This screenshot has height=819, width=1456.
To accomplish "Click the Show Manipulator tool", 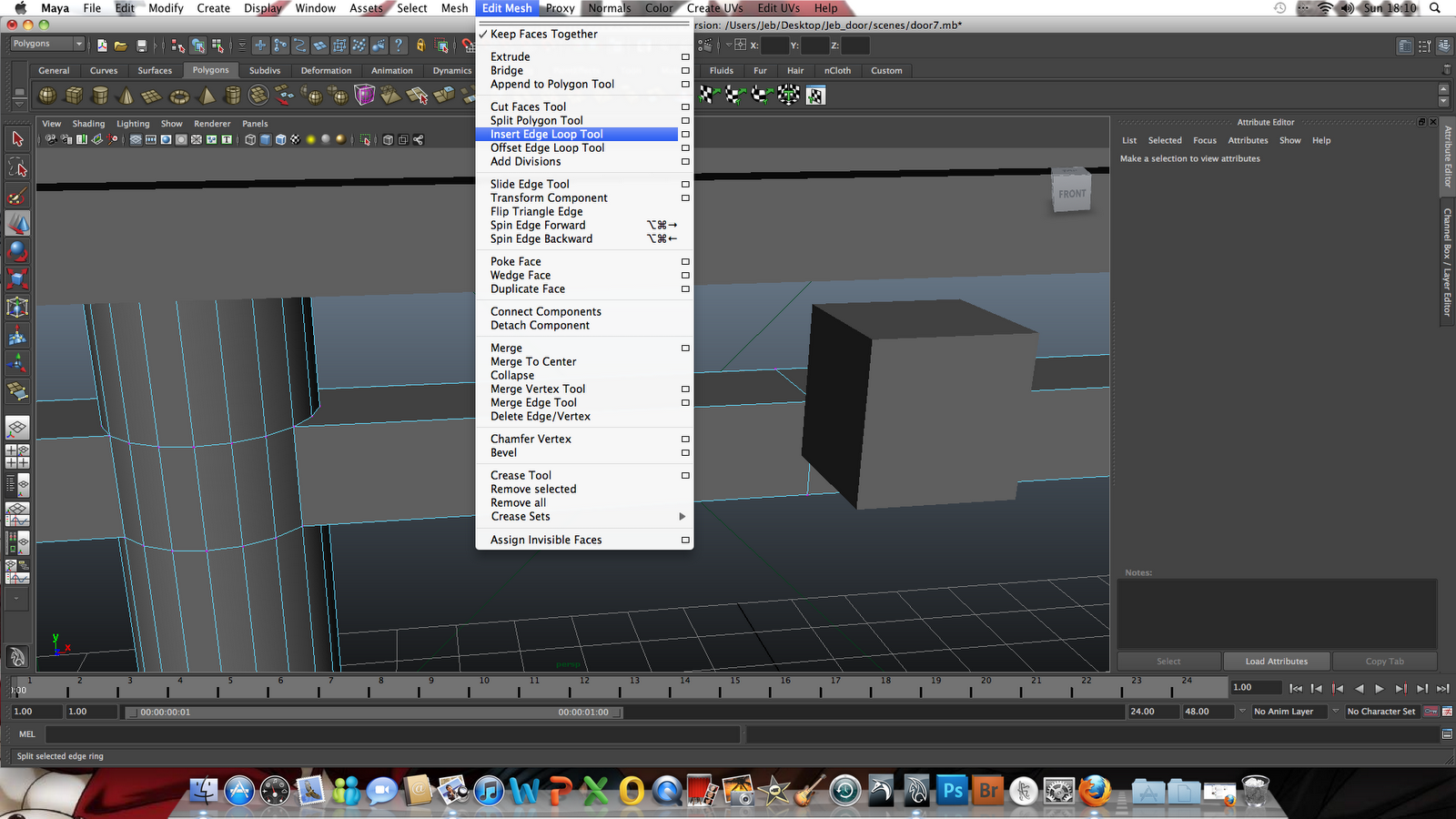I will [x=17, y=364].
